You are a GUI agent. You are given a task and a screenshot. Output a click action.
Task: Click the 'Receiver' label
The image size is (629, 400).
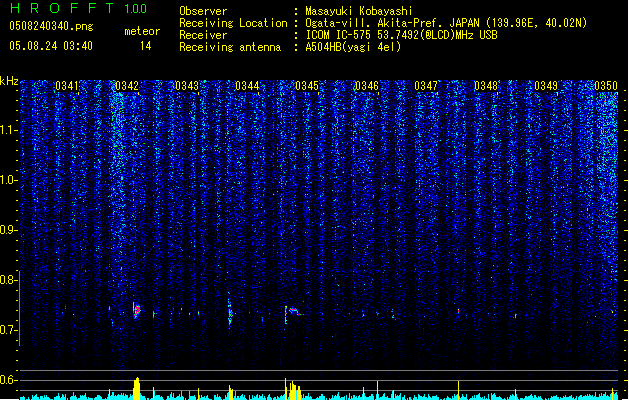point(203,35)
